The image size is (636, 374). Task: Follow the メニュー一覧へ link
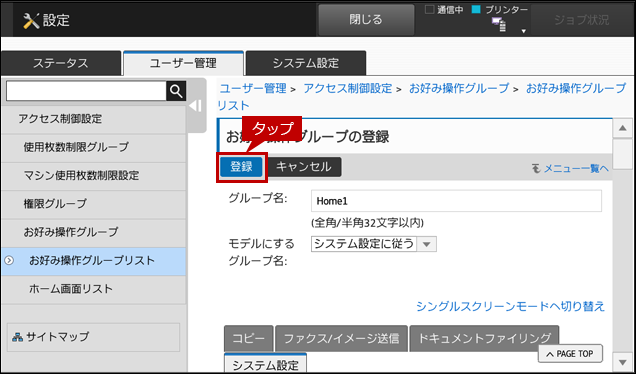571,168
